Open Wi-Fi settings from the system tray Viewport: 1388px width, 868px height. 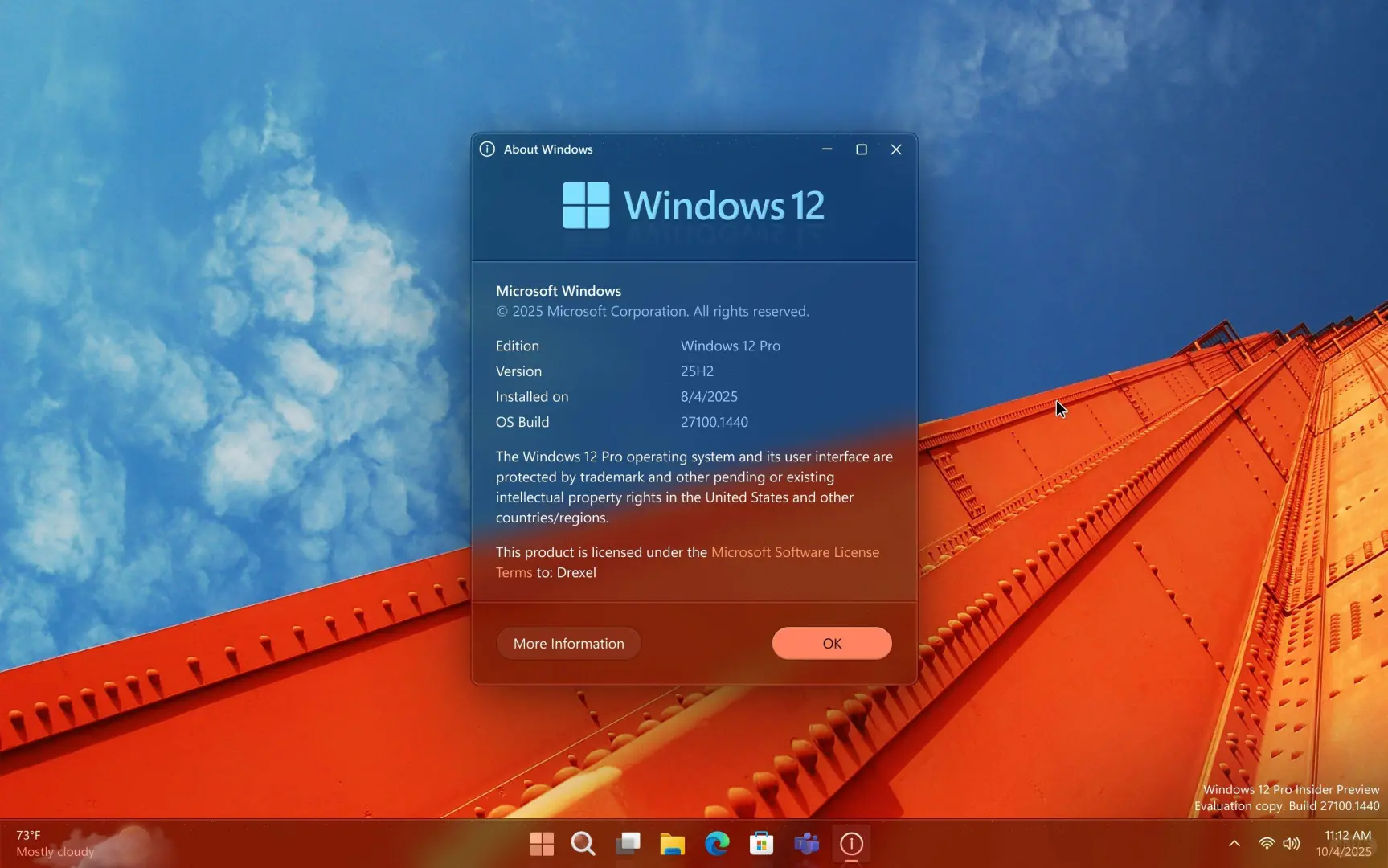tap(1267, 844)
